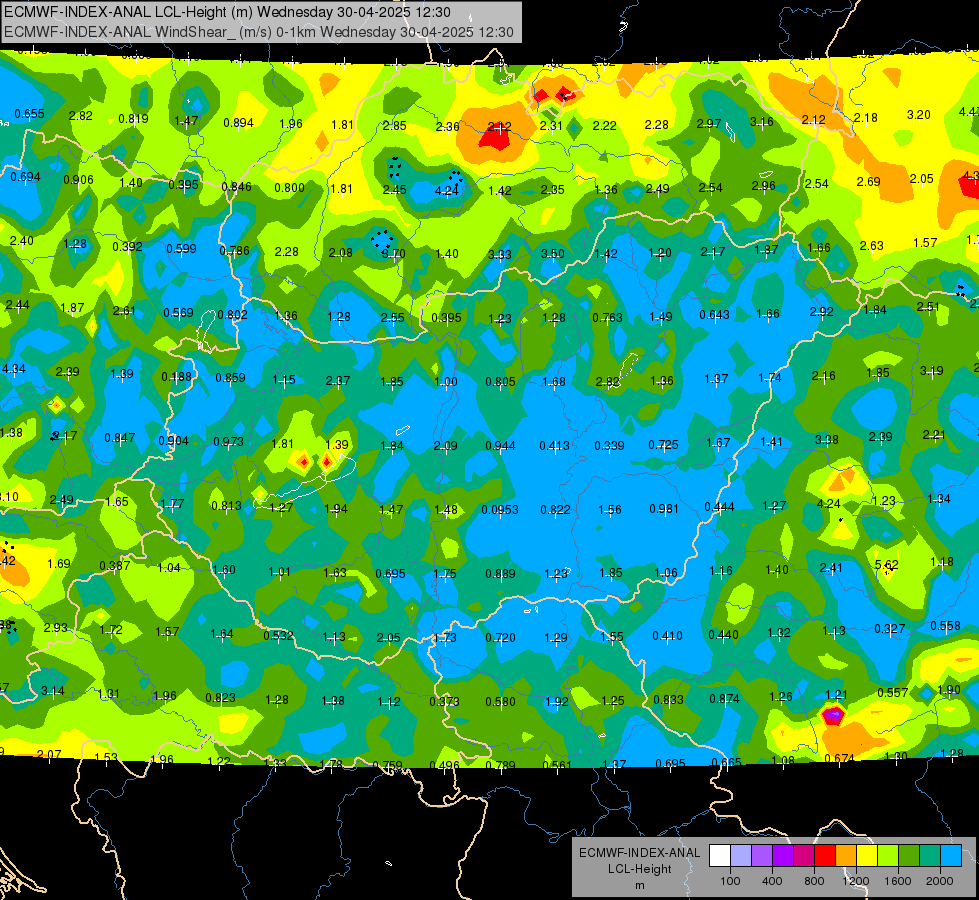Click the legend tick label 1600
The height and width of the screenshot is (900, 979).
click(x=898, y=881)
